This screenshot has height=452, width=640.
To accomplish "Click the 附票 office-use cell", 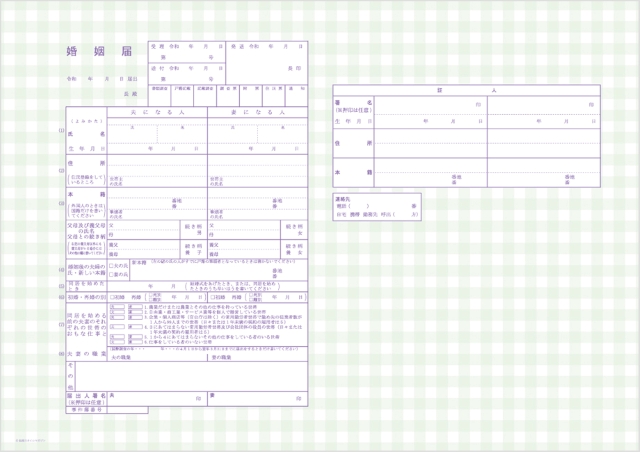I will 251,96.
